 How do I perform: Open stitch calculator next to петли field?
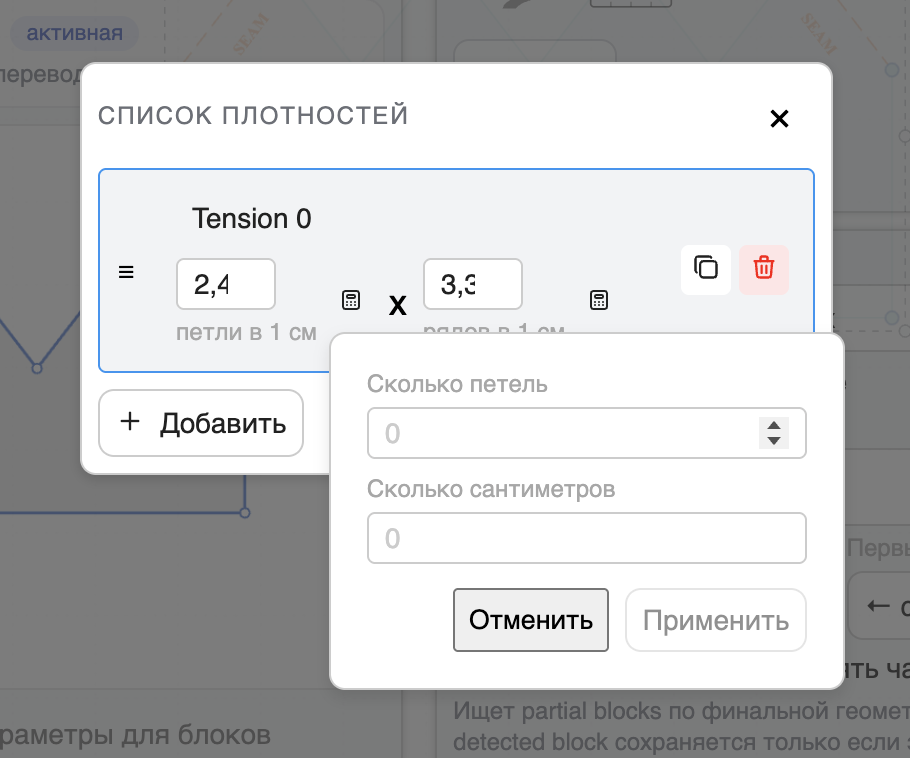351,300
